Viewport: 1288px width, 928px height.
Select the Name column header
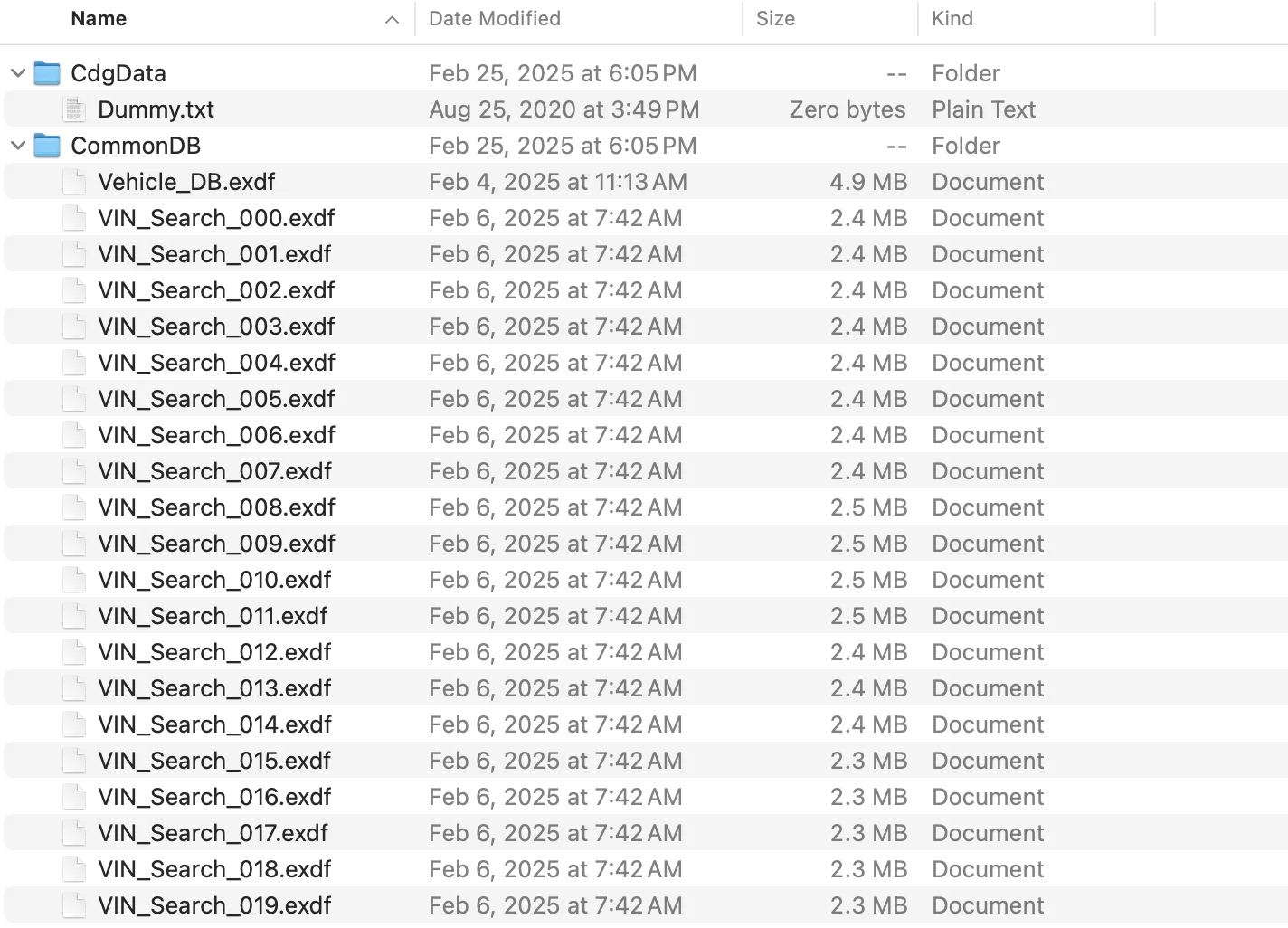[99, 18]
